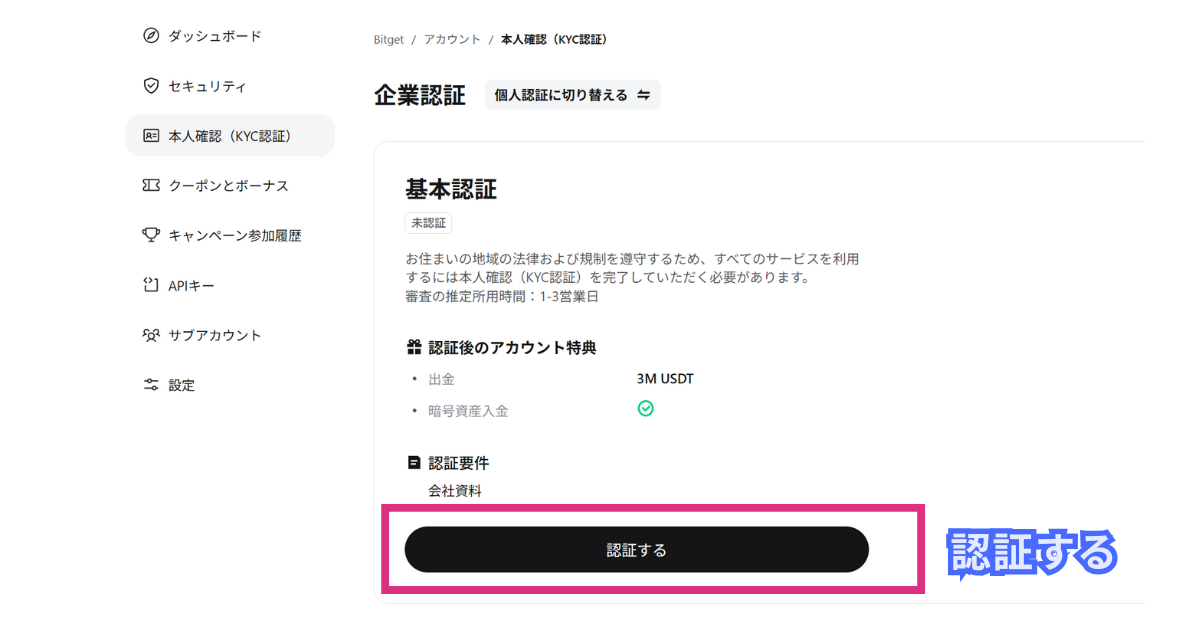Click the document icon beside 認証要件
Viewport: 1200px width, 630px height.
[414, 463]
